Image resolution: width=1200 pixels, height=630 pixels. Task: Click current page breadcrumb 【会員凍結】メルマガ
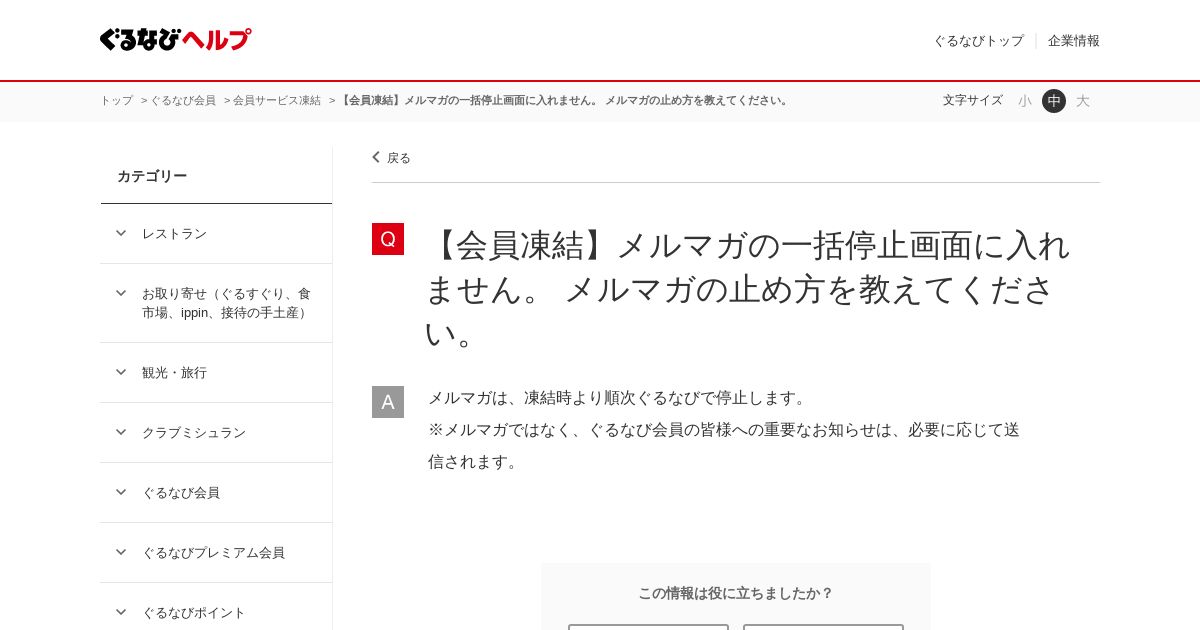pos(565,101)
